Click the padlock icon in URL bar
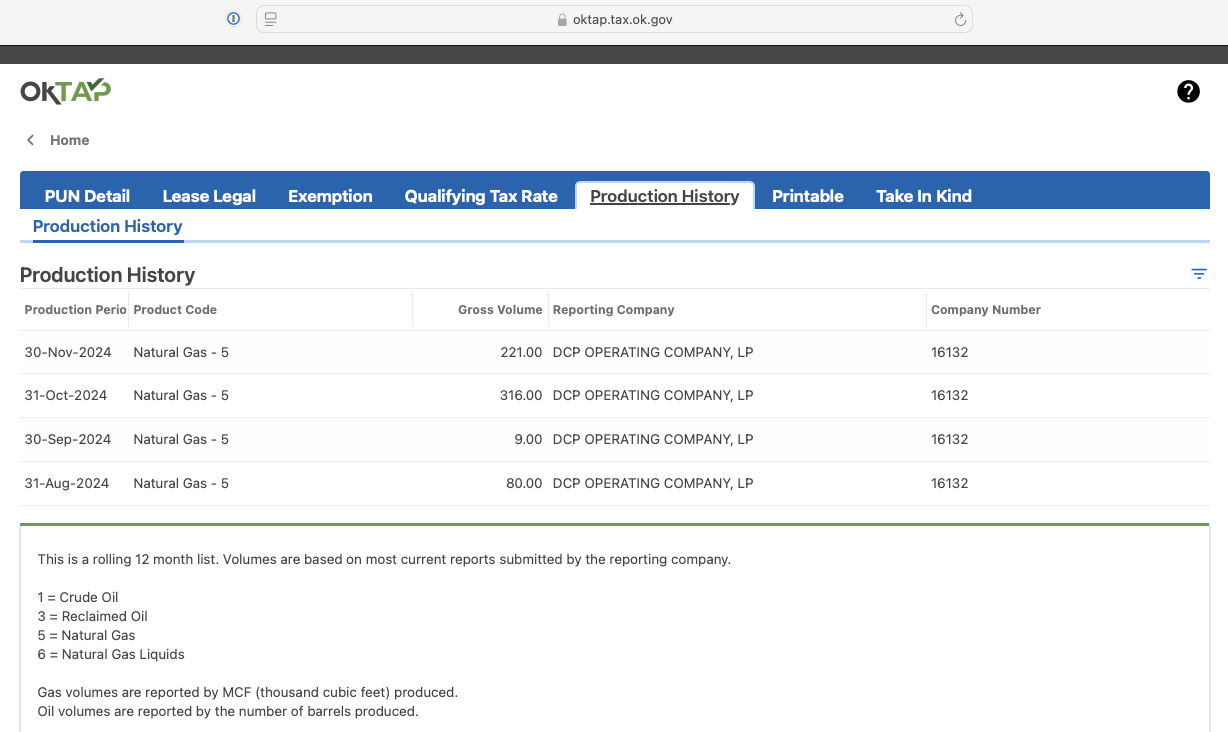Screen dimensions: 1228x732 click(562, 19)
